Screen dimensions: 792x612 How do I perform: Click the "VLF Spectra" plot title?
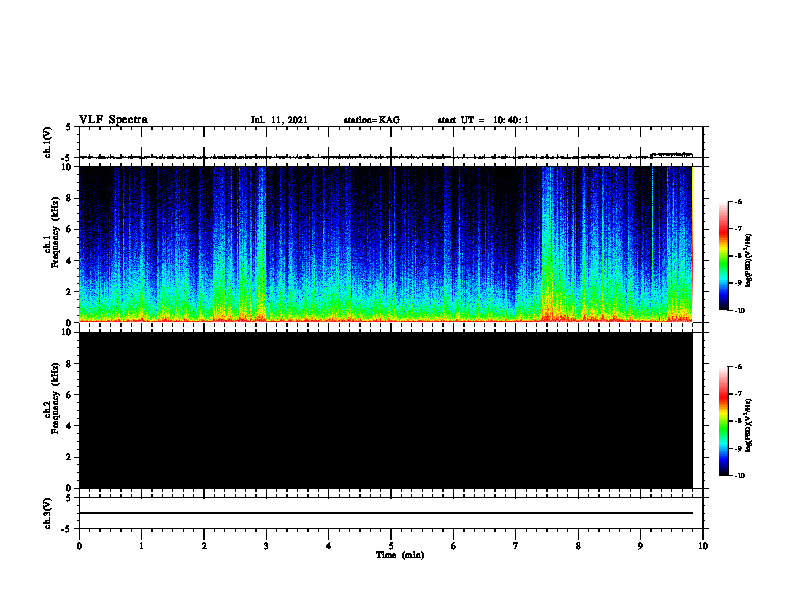(x=113, y=120)
